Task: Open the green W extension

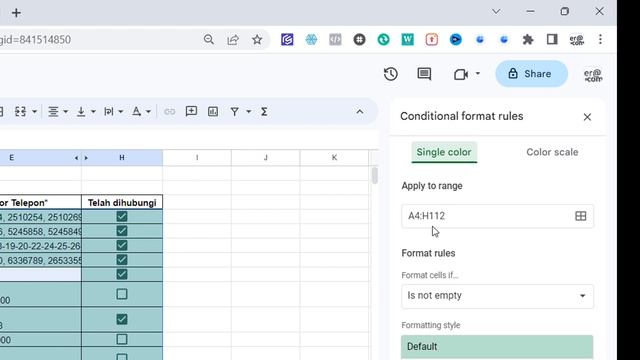Action: (407, 40)
